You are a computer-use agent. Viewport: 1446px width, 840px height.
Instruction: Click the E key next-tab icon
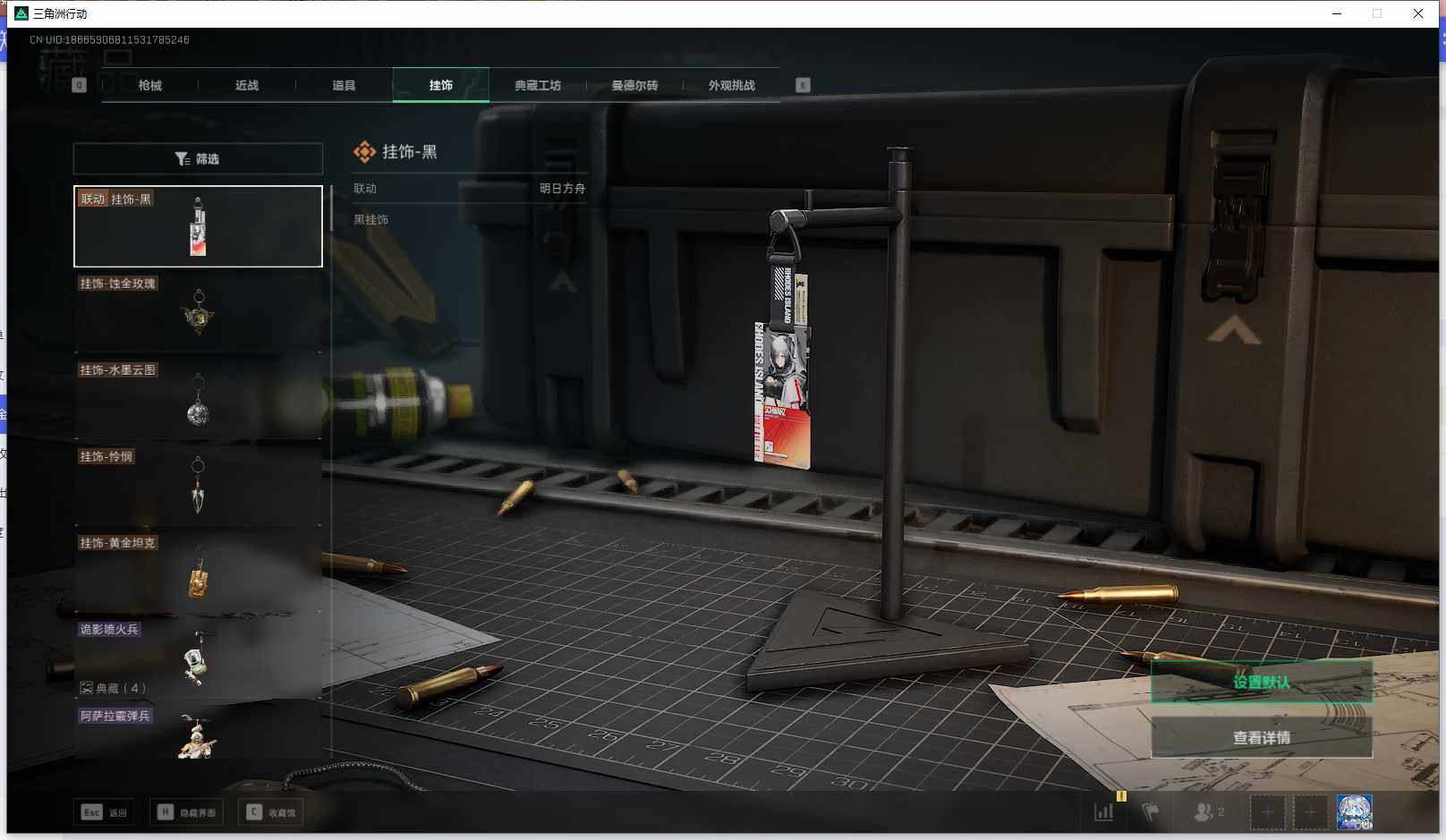pyautogui.click(x=803, y=85)
